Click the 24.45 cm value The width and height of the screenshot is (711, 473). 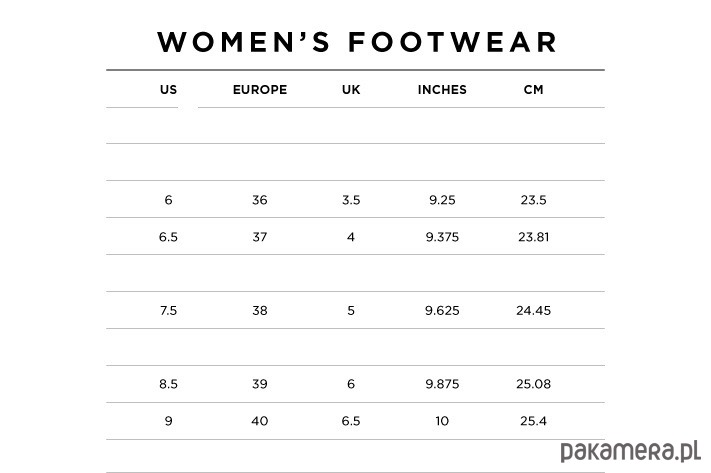coord(533,311)
